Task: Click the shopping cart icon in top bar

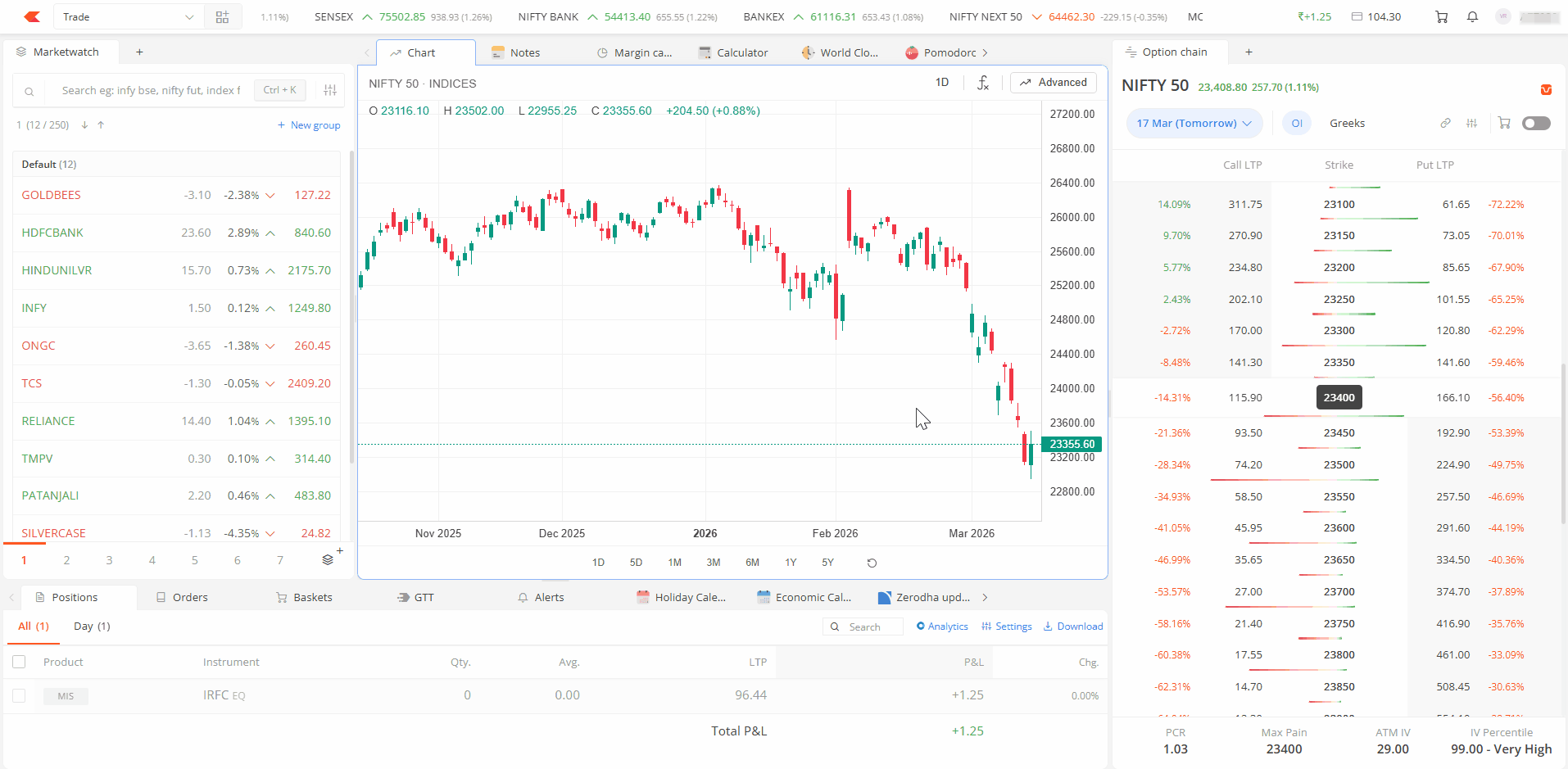Action: 1441,17
